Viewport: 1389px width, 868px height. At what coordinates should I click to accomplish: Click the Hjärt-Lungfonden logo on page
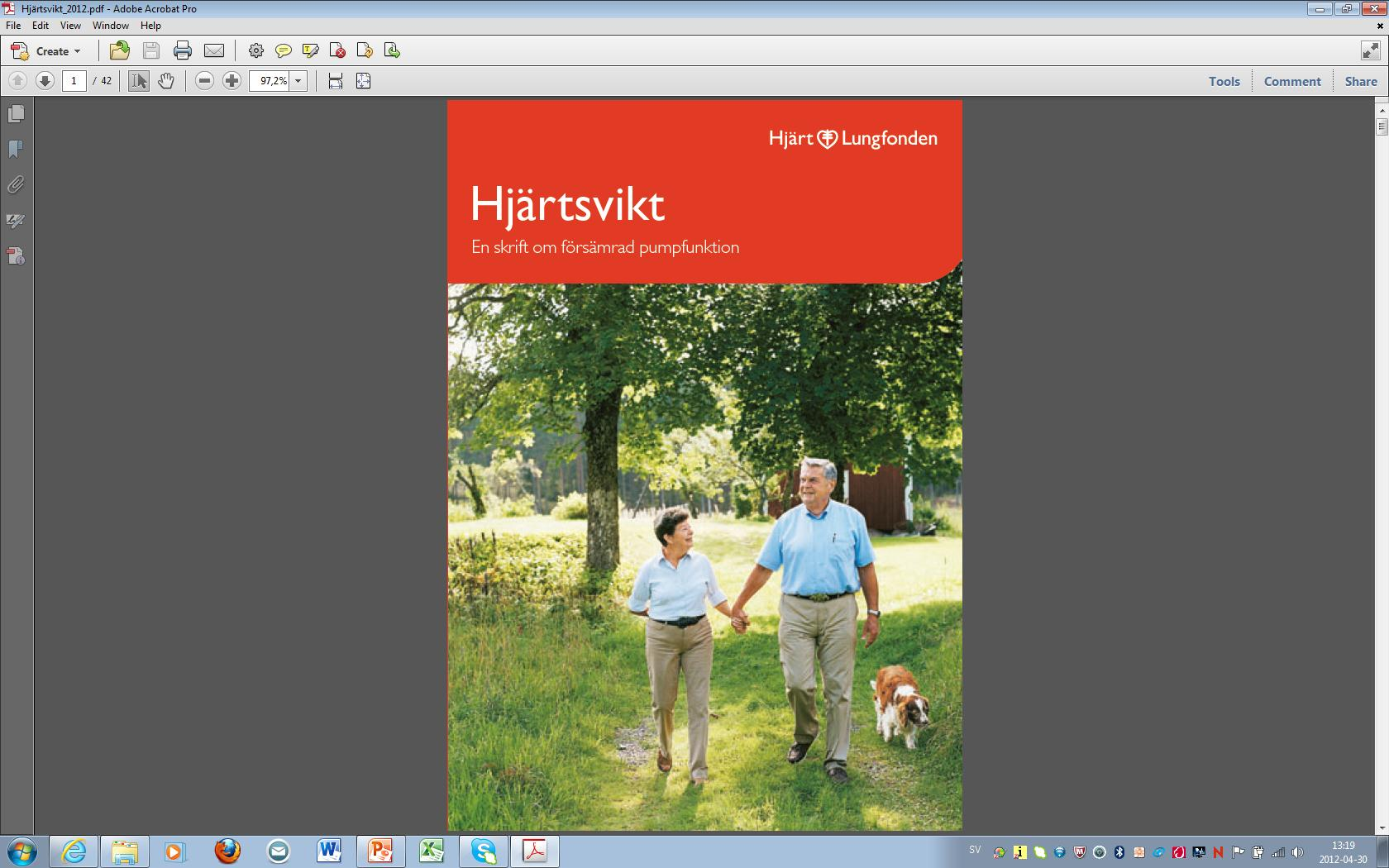pyautogui.click(x=853, y=139)
